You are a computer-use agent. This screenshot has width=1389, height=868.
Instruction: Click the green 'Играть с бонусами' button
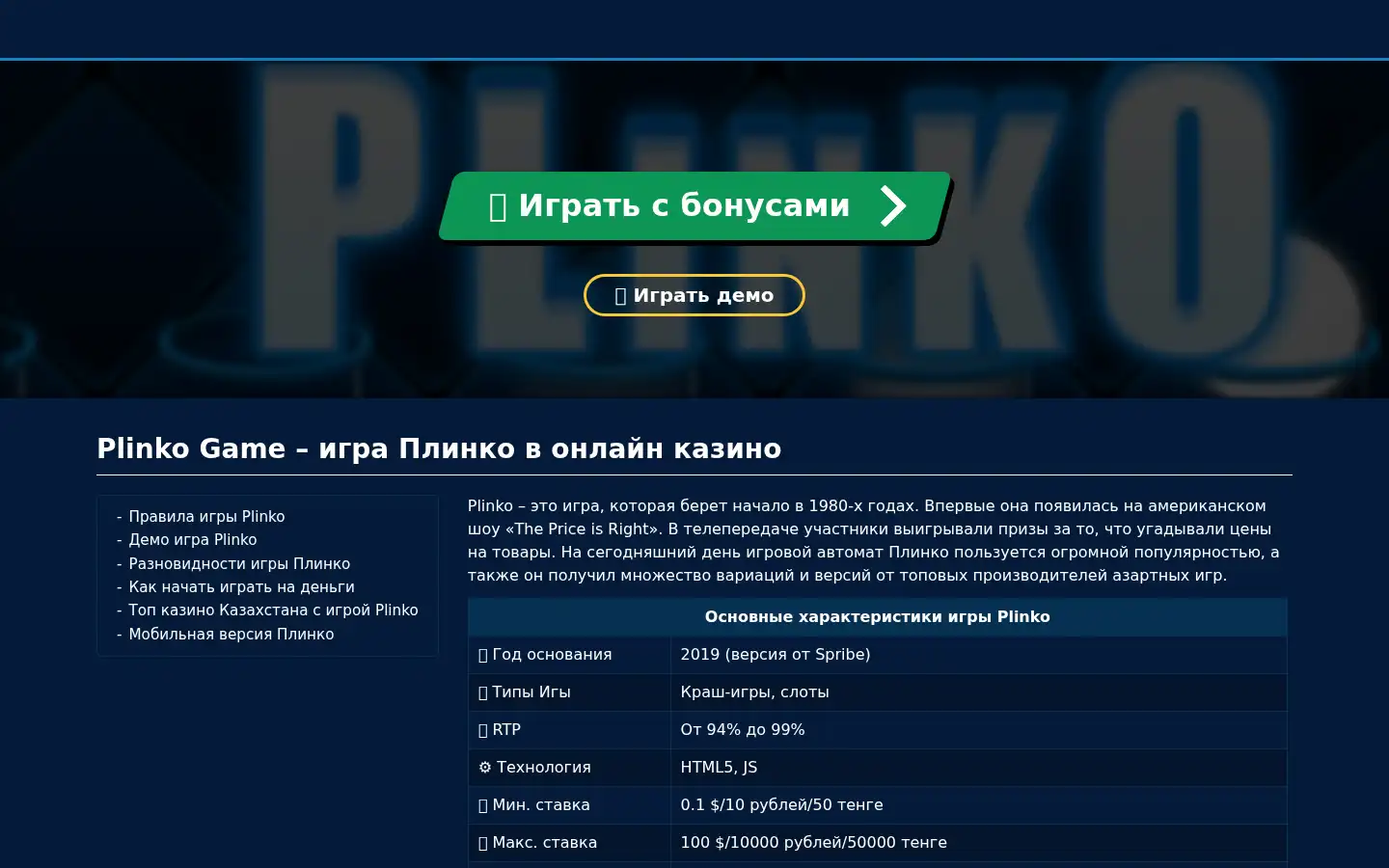(x=694, y=205)
